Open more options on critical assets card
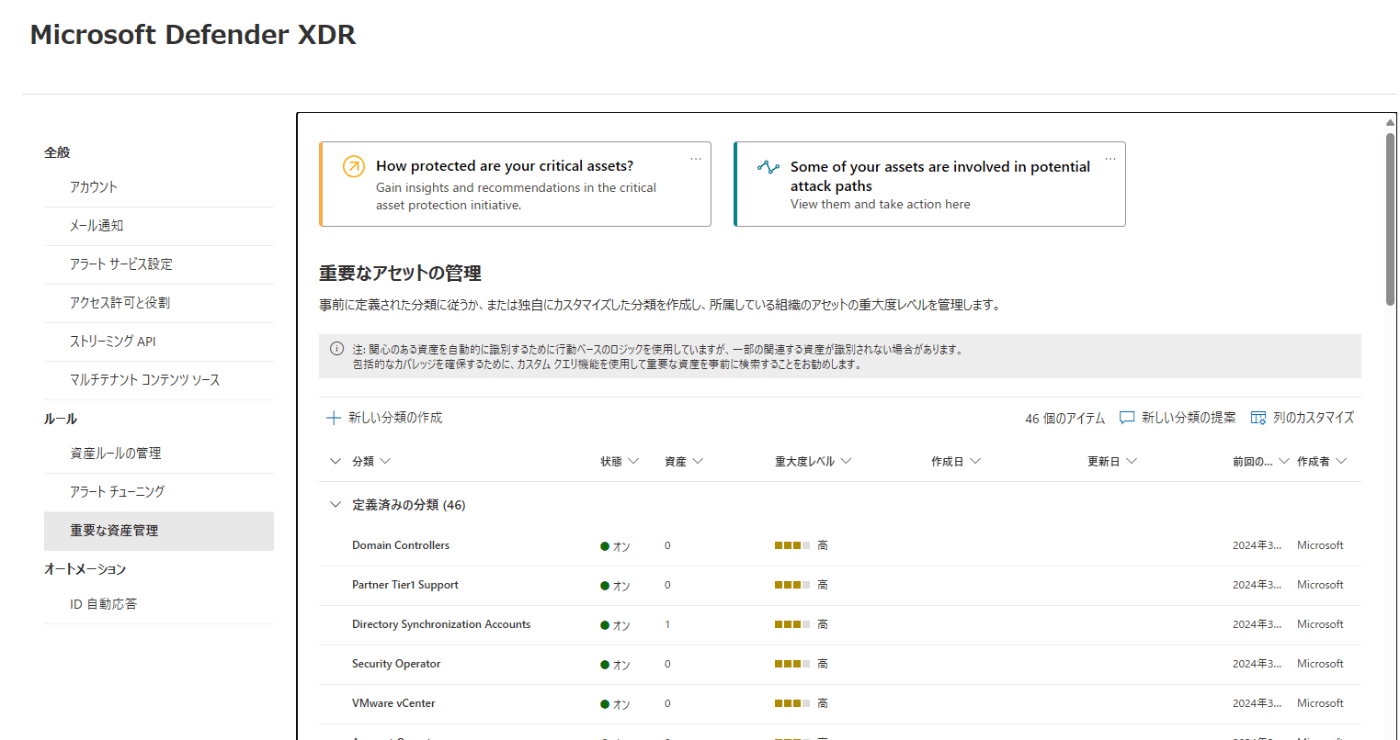Viewport: 1400px width, 740px height. [x=696, y=159]
